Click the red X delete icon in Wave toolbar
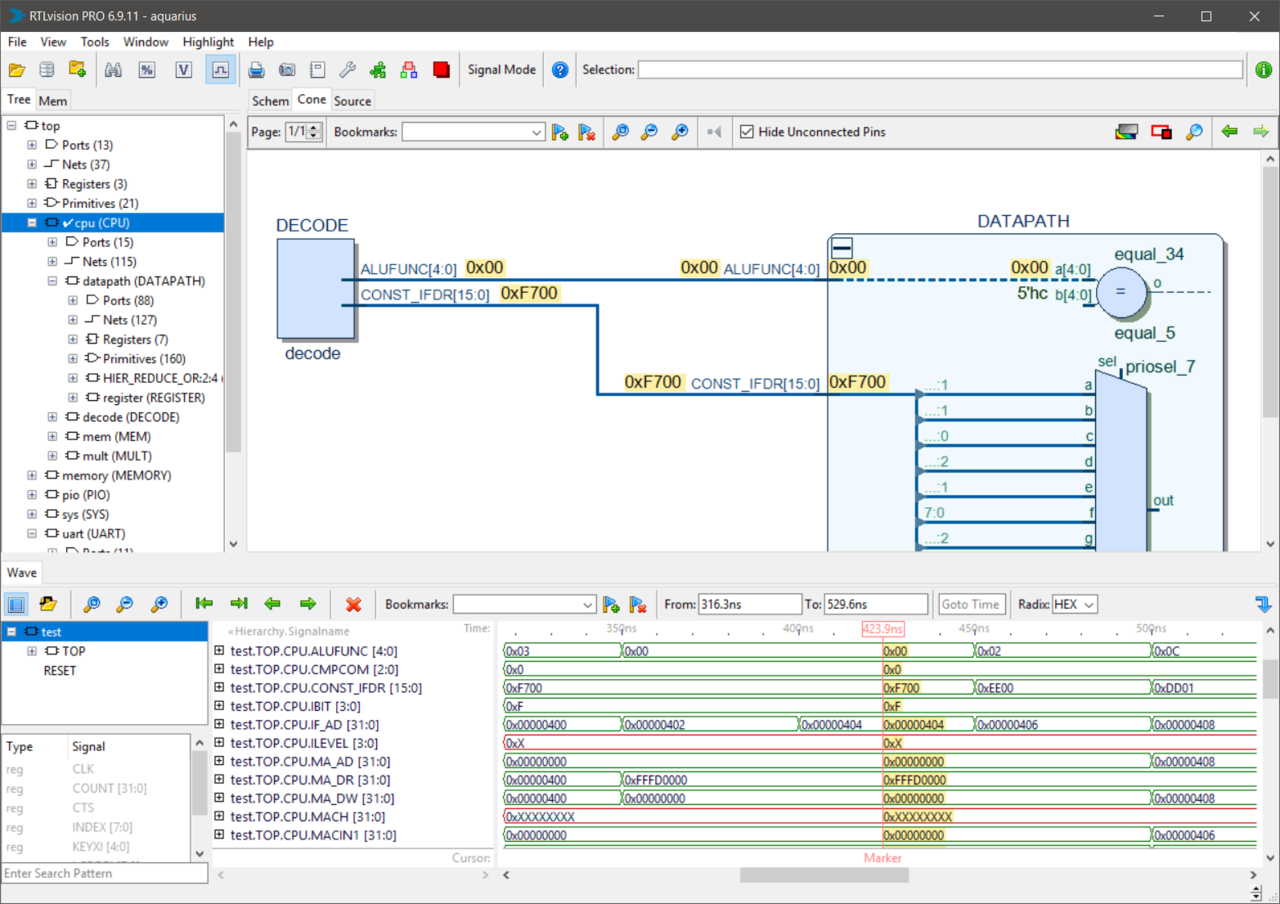1280x904 pixels. pyautogui.click(x=353, y=604)
